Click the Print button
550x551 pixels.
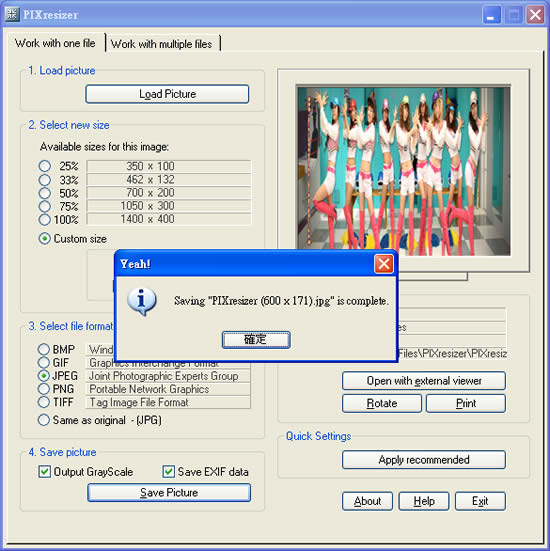466,403
